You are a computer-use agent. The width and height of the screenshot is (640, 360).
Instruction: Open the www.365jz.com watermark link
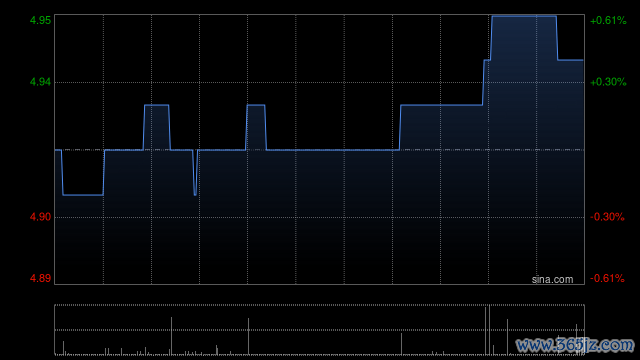pos(575,345)
